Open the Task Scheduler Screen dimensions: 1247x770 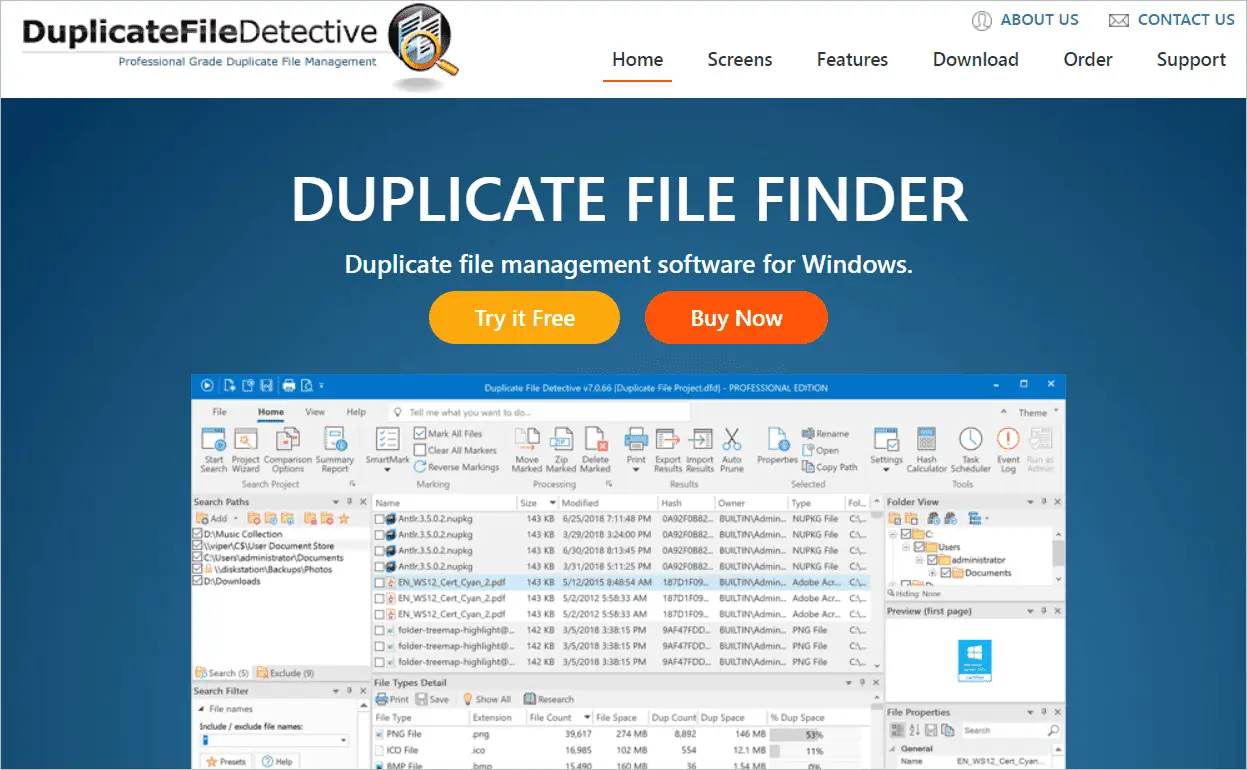[970, 449]
